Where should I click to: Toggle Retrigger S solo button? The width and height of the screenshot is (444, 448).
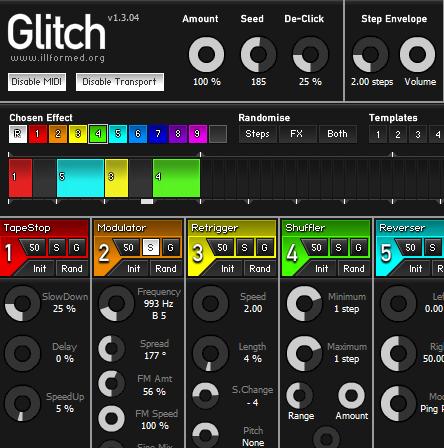pos(245,248)
